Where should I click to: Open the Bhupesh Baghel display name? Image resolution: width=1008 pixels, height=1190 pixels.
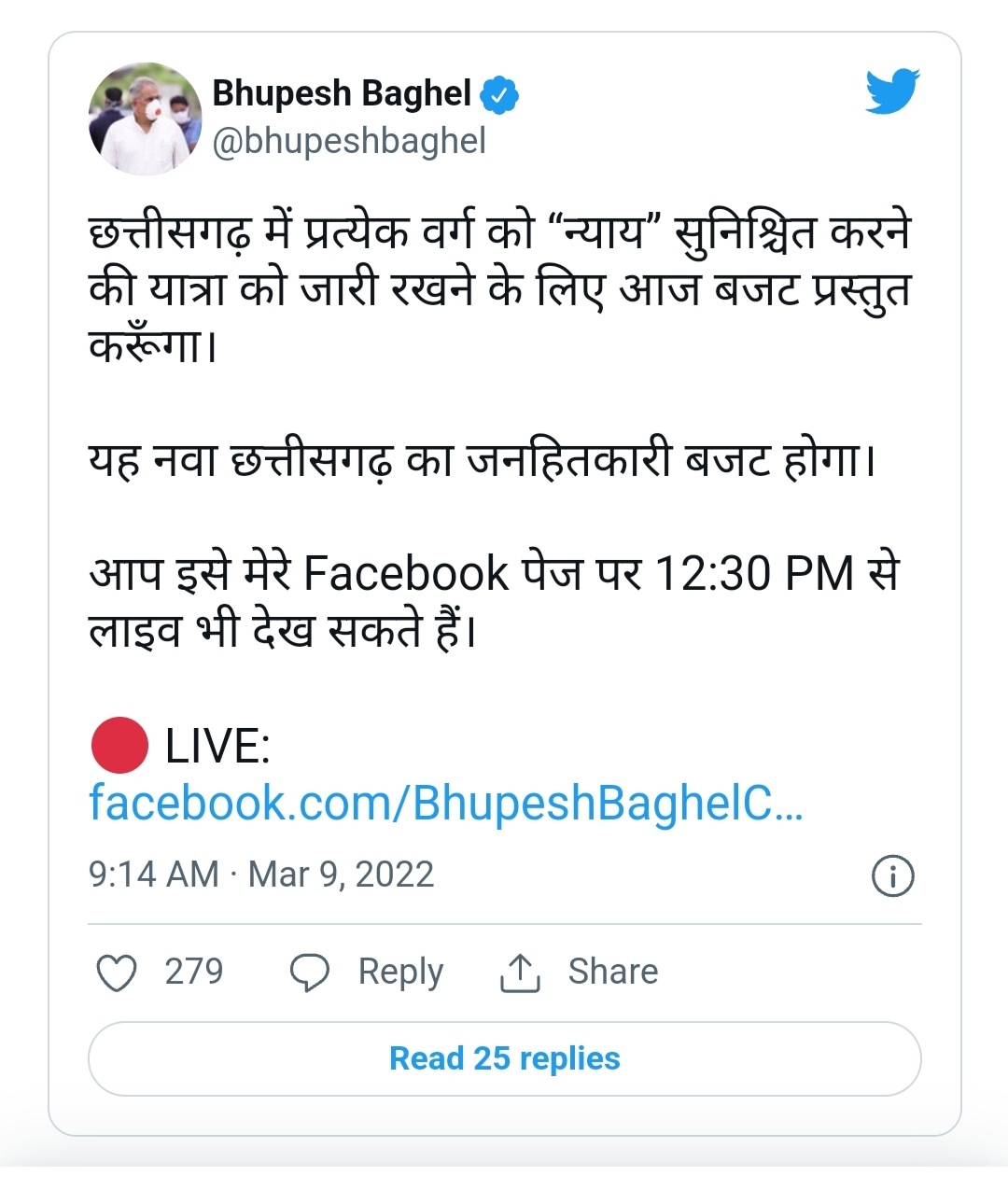point(342,94)
